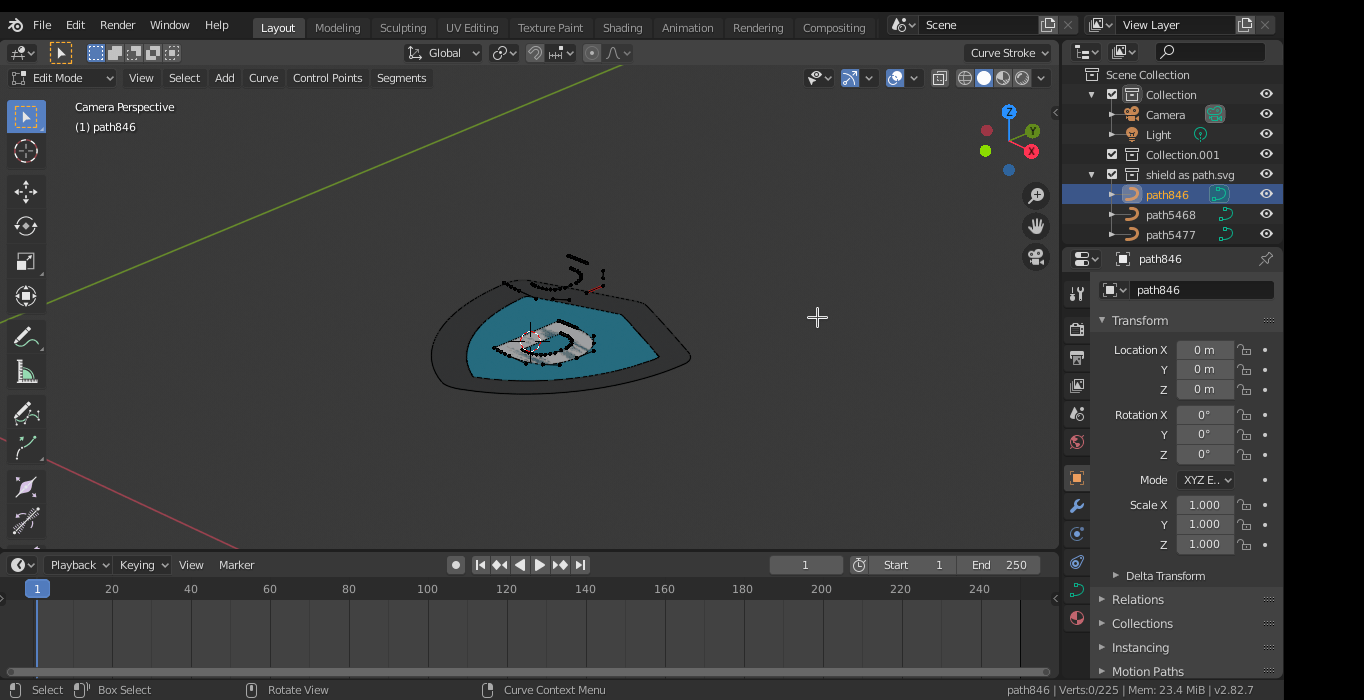Select the Rotate tool

pyautogui.click(x=26, y=226)
